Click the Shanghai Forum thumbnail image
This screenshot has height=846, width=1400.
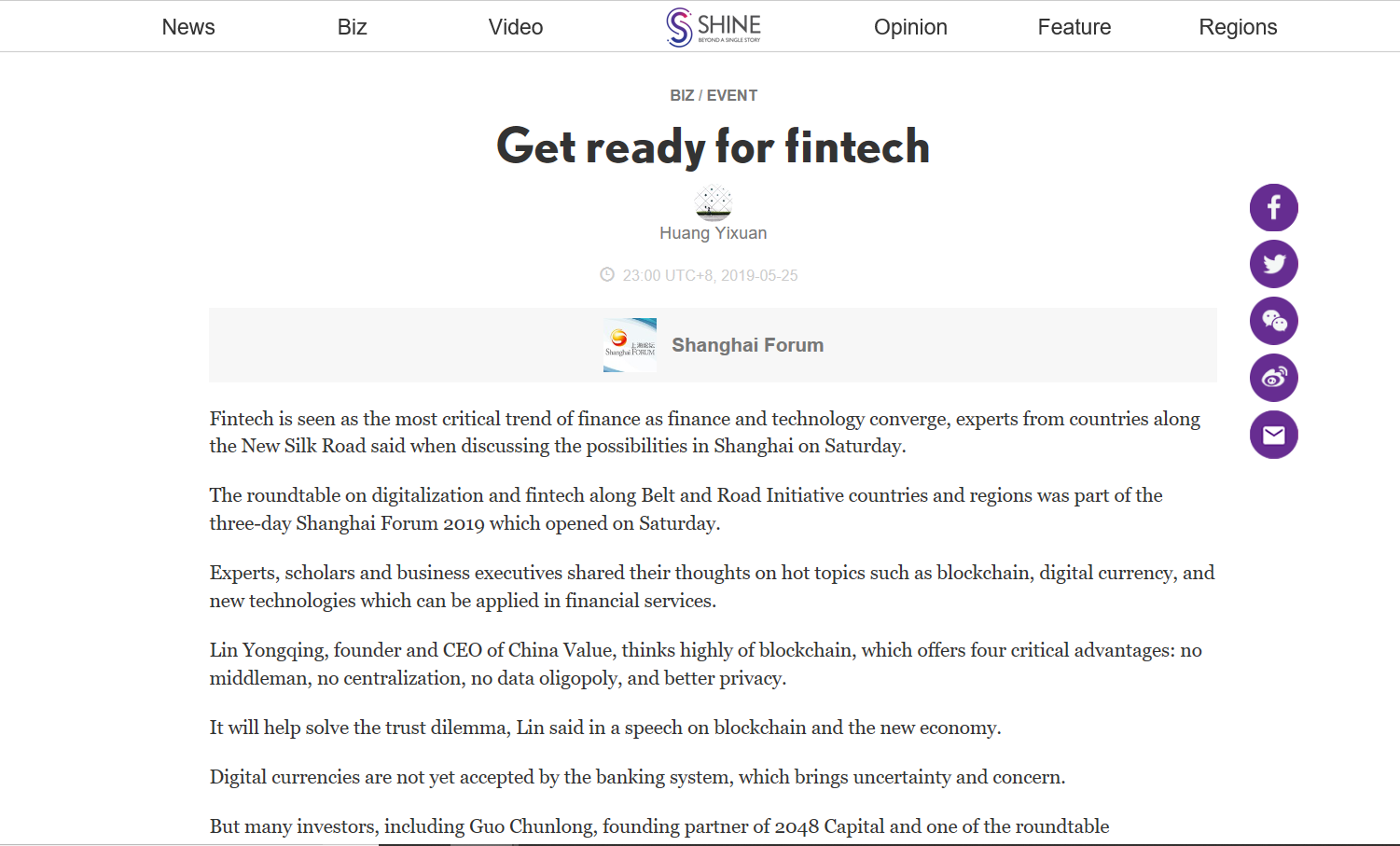click(x=630, y=345)
